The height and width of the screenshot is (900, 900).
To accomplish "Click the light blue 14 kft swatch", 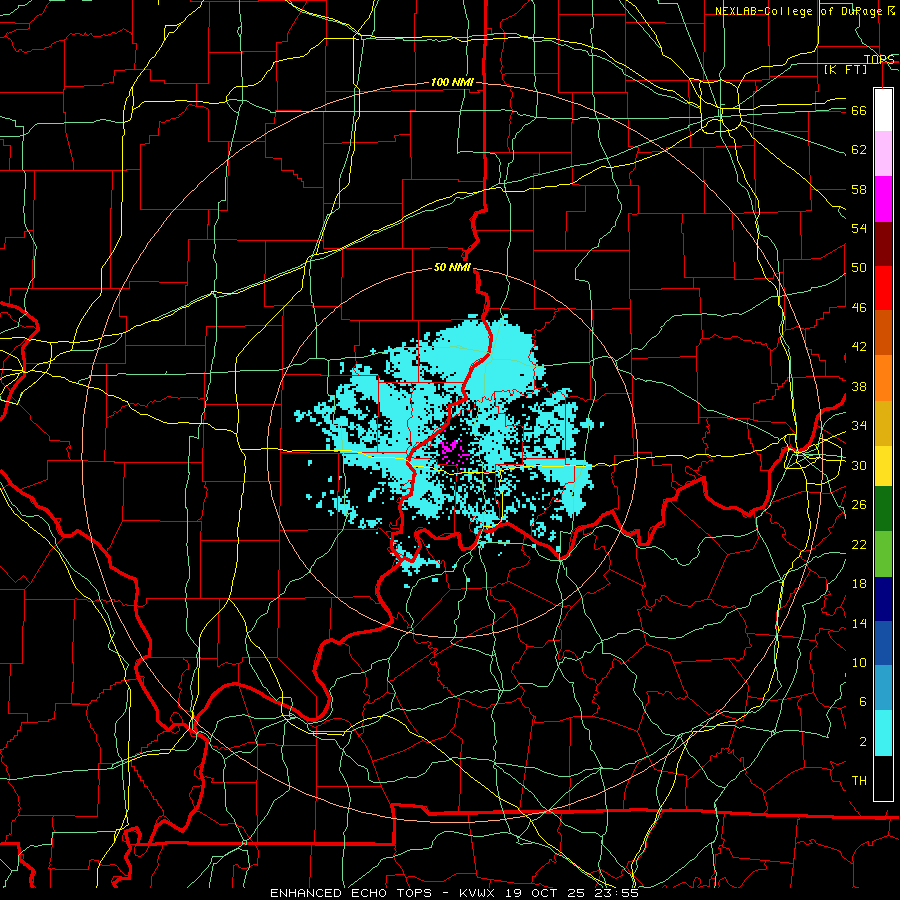I will tap(883, 688).
